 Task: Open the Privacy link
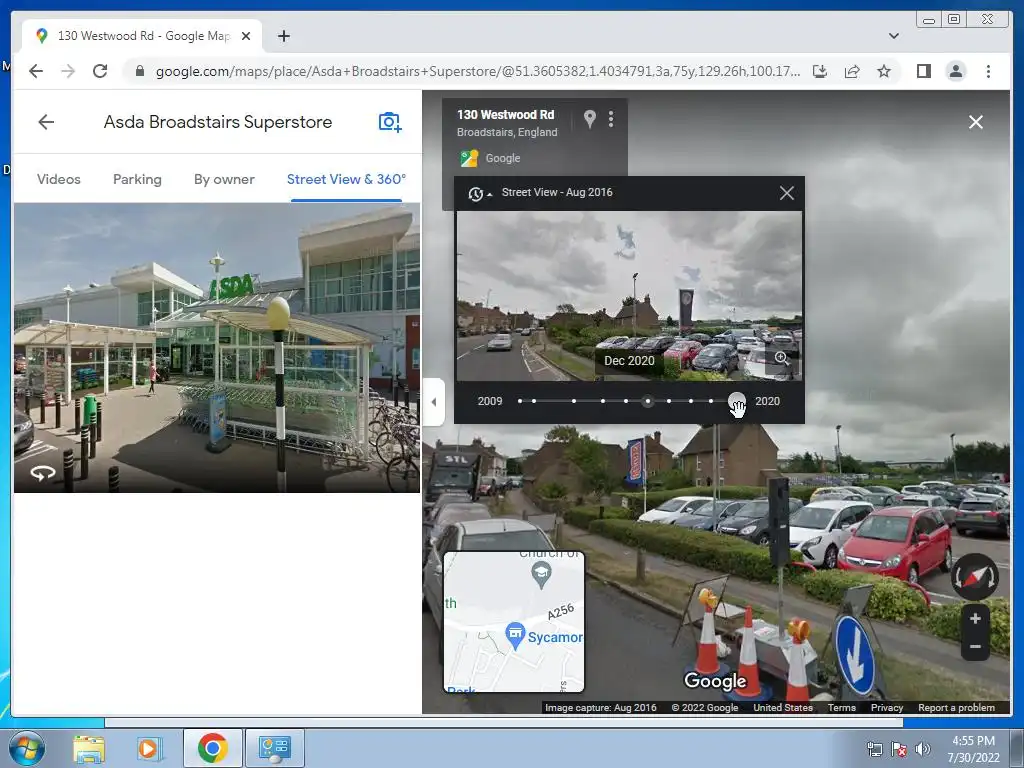[x=887, y=707]
